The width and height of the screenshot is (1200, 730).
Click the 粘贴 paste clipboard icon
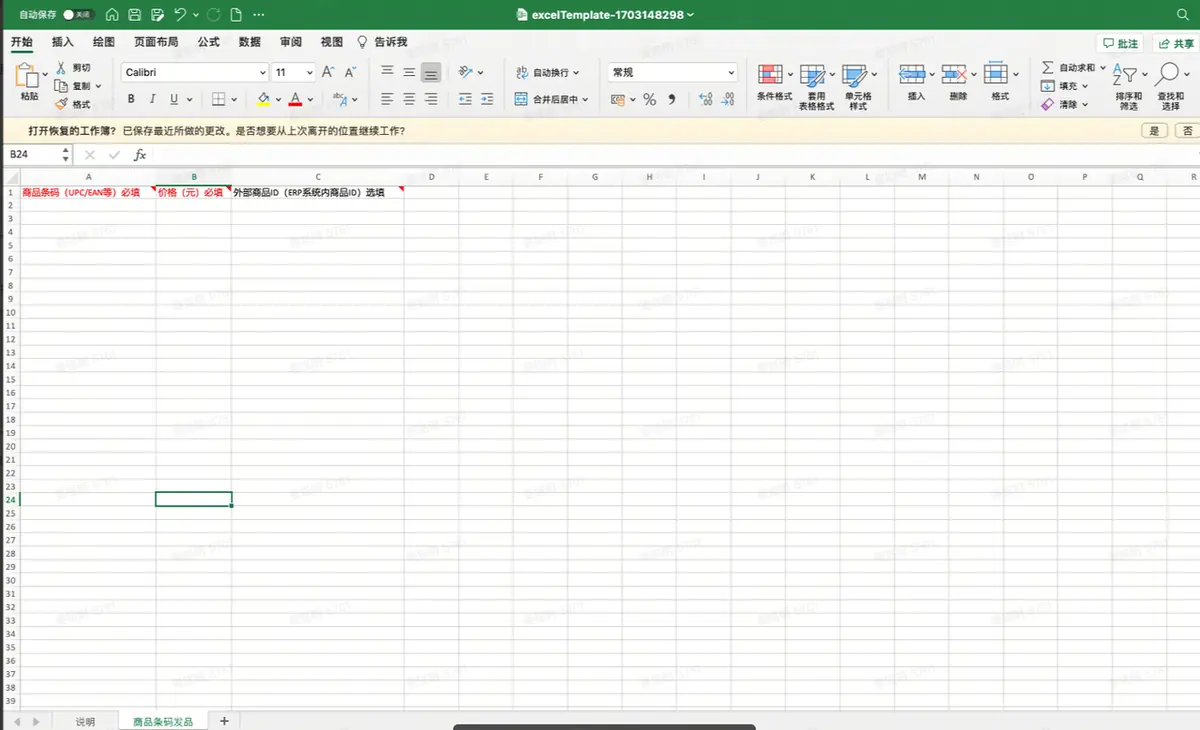[27, 75]
